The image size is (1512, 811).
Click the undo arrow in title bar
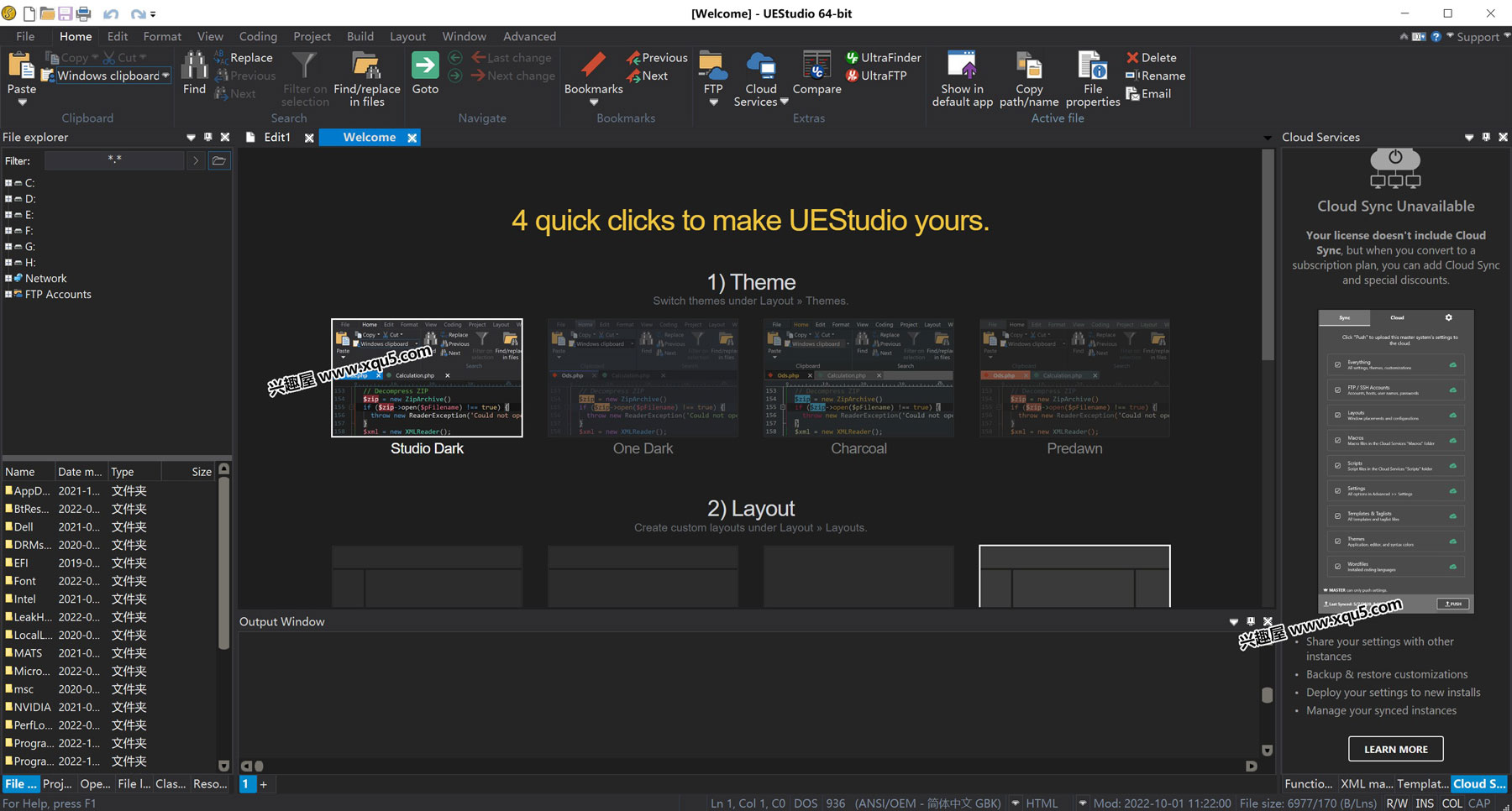pyautogui.click(x=110, y=14)
